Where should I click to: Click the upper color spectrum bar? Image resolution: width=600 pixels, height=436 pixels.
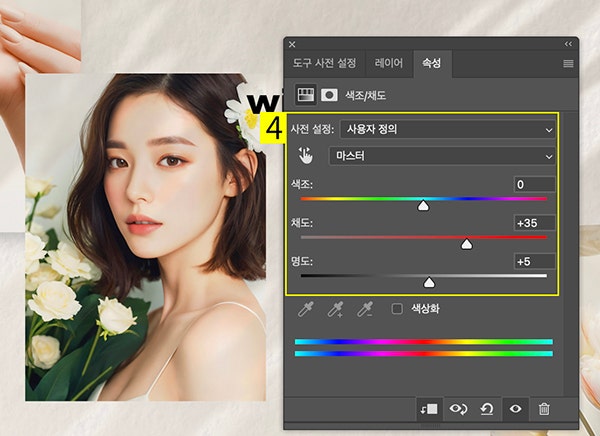click(x=424, y=342)
